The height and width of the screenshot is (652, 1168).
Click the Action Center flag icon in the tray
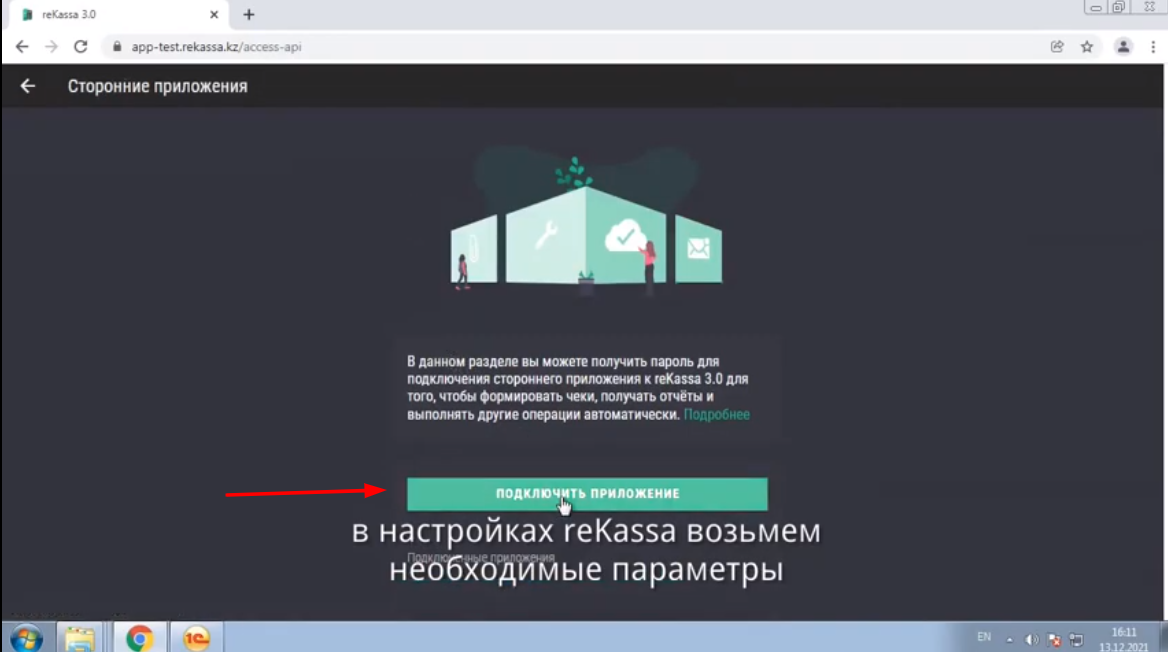coord(1054,639)
